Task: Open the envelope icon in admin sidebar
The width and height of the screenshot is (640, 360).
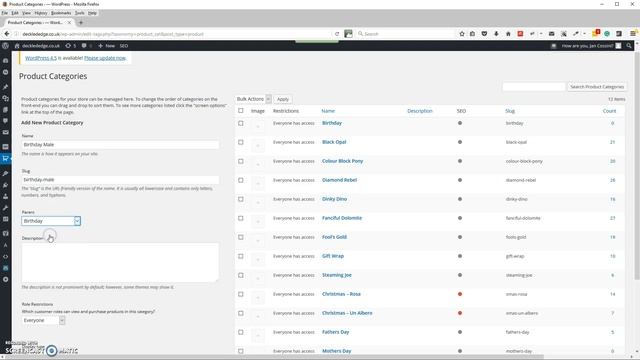Action: click(5, 132)
